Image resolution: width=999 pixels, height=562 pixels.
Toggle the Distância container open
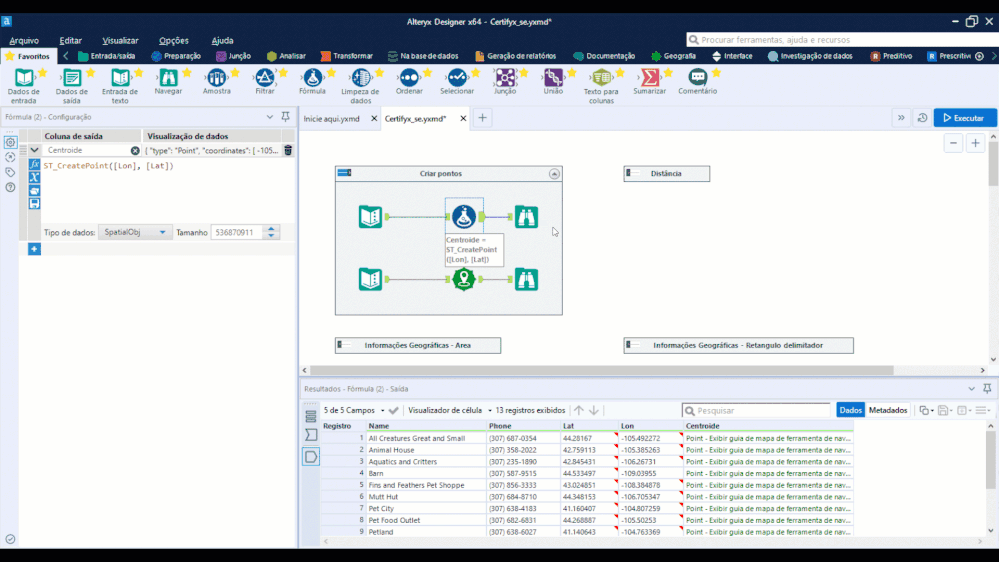[x=634, y=174]
